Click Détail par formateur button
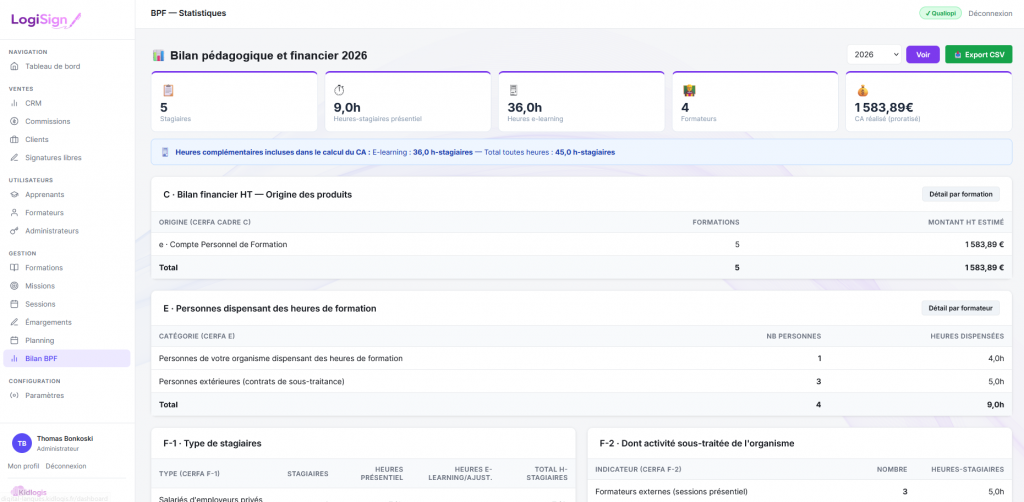The width and height of the screenshot is (1024, 502). pyautogui.click(x=960, y=308)
